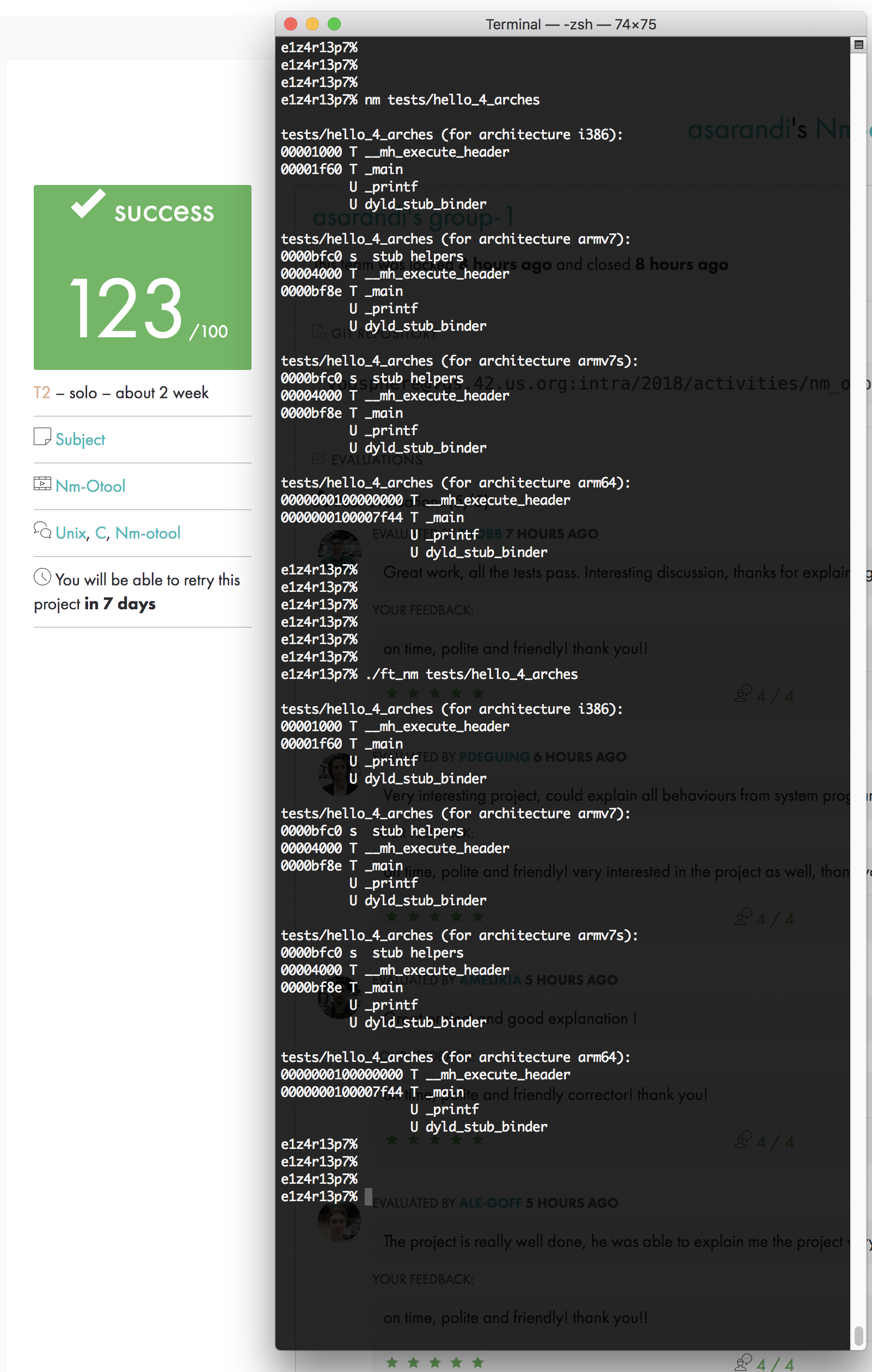872x1372 pixels.
Task: Click the Terminal vertical scrollbar thumb
Action: [x=858, y=1336]
